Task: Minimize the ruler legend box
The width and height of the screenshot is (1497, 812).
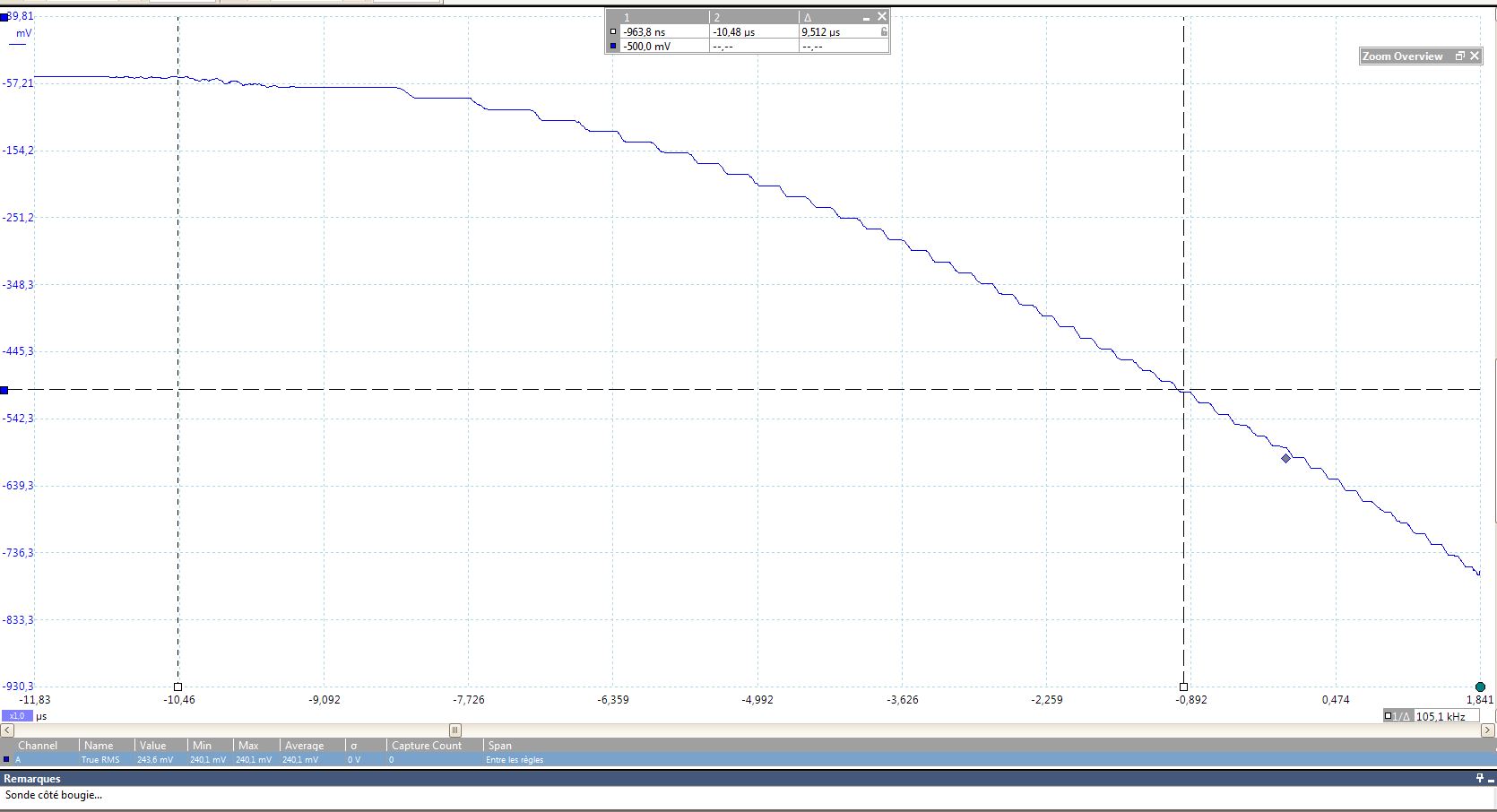Action: (x=866, y=18)
